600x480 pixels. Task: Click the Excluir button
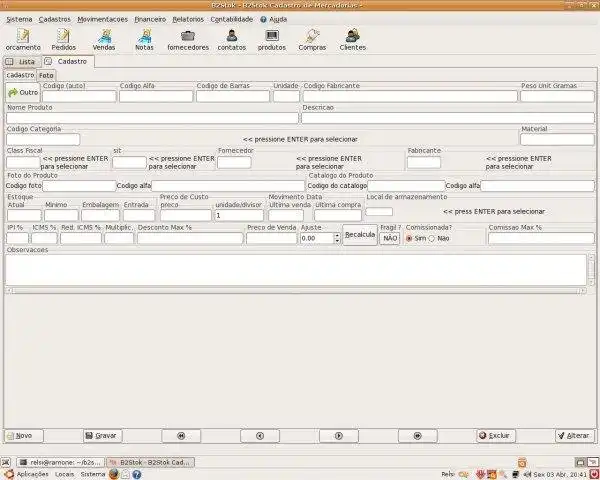click(x=496, y=436)
